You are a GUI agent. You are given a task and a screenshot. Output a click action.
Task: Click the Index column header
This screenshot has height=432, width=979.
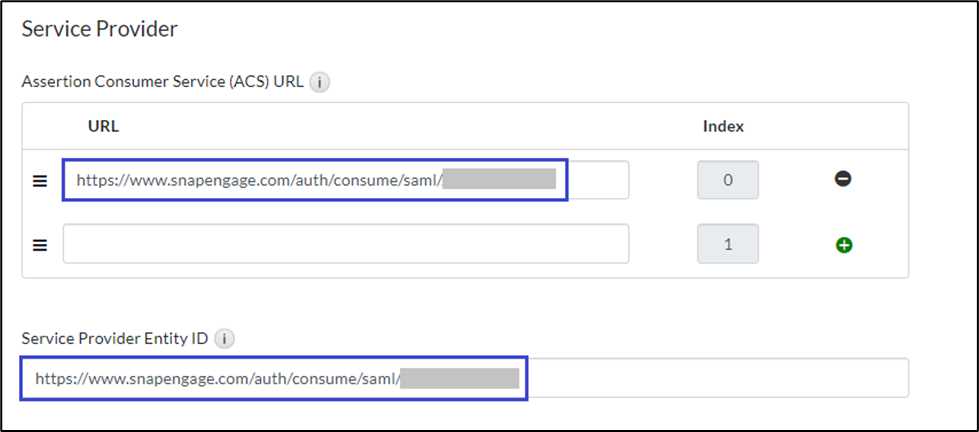click(x=723, y=126)
